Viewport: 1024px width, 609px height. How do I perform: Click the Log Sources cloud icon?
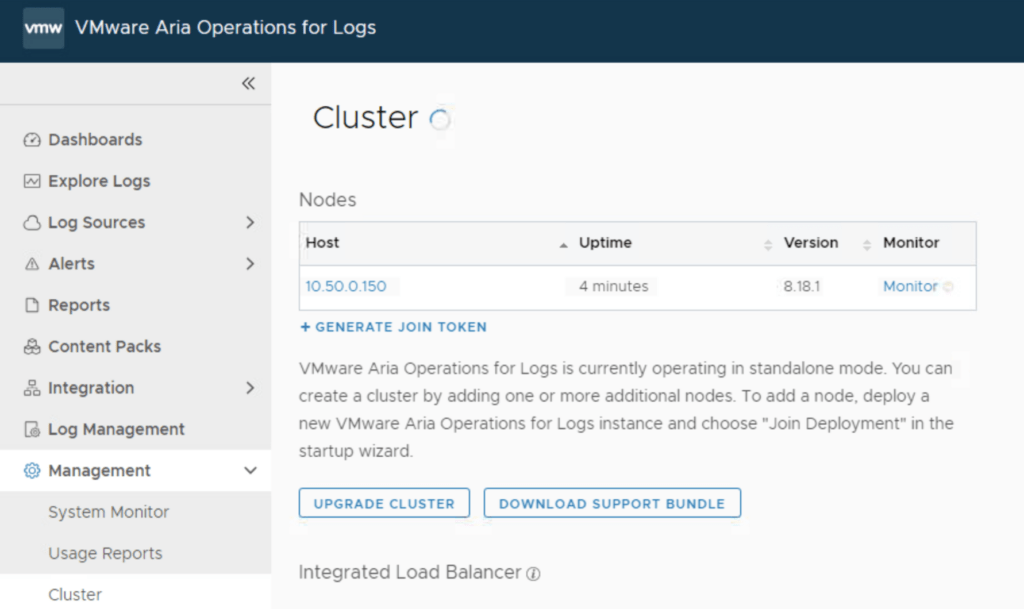(32, 223)
